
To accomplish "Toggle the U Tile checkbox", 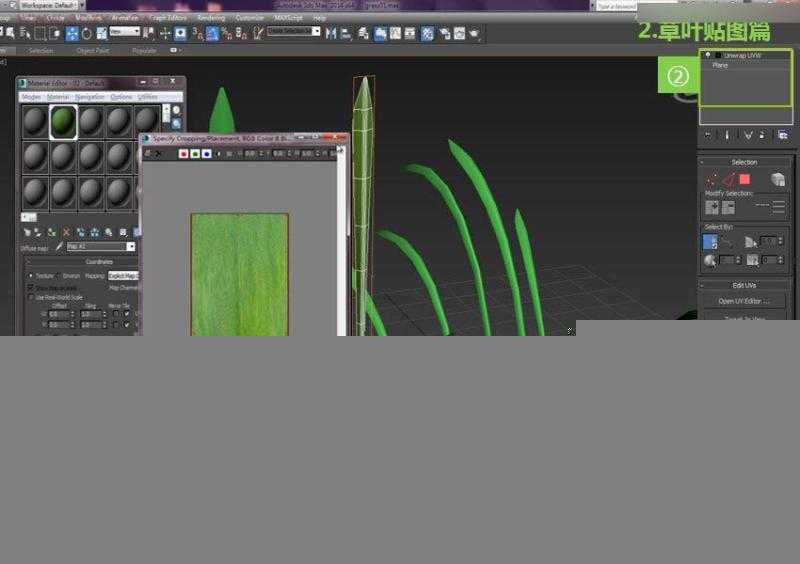I will (x=127, y=313).
